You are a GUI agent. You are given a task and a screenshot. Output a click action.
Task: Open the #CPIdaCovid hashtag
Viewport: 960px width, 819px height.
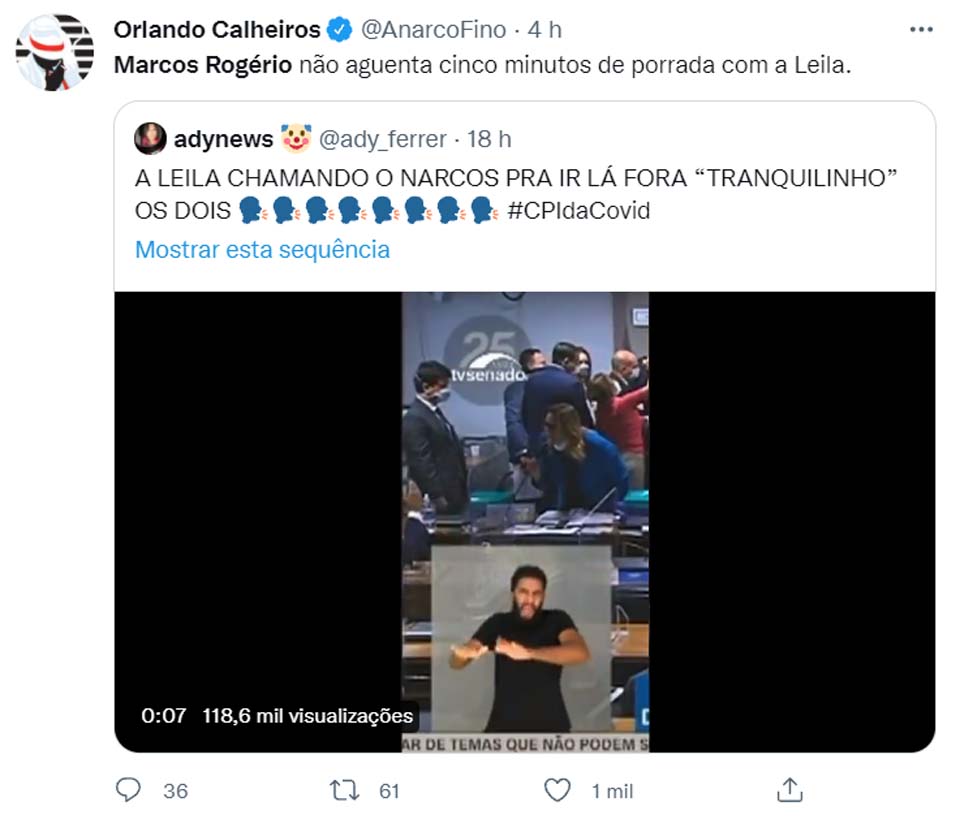pos(579,211)
